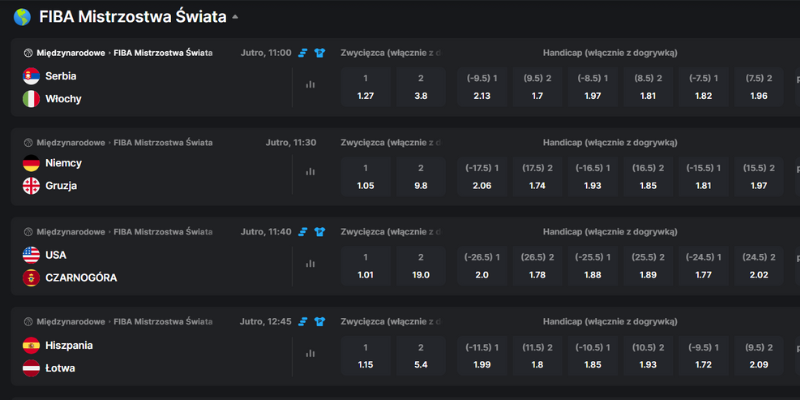The image size is (800, 400).
Task: Open statistics icon for Niemcy vs Gruzja
Action: tap(310, 172)
